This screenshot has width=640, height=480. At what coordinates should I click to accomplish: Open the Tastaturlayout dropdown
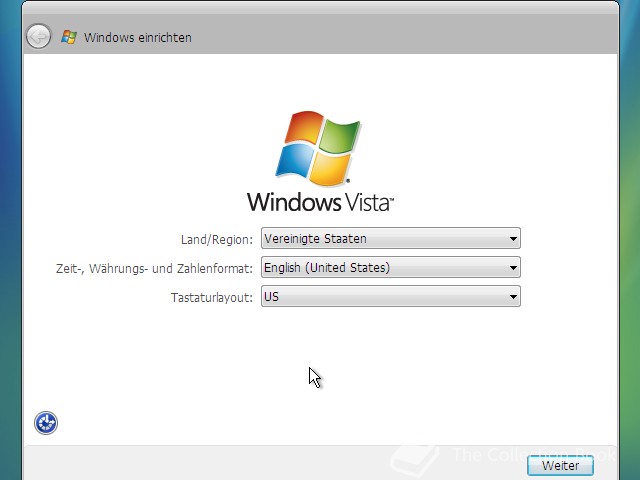[391, 296]
